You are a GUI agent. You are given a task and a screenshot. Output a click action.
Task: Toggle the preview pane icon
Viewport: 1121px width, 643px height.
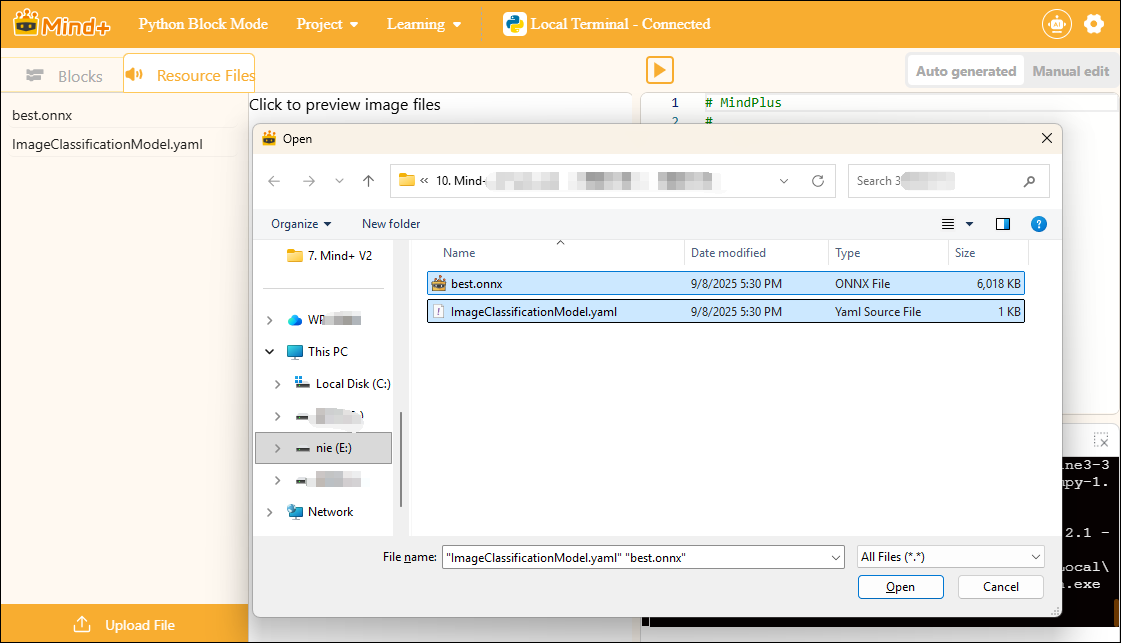1003,224
